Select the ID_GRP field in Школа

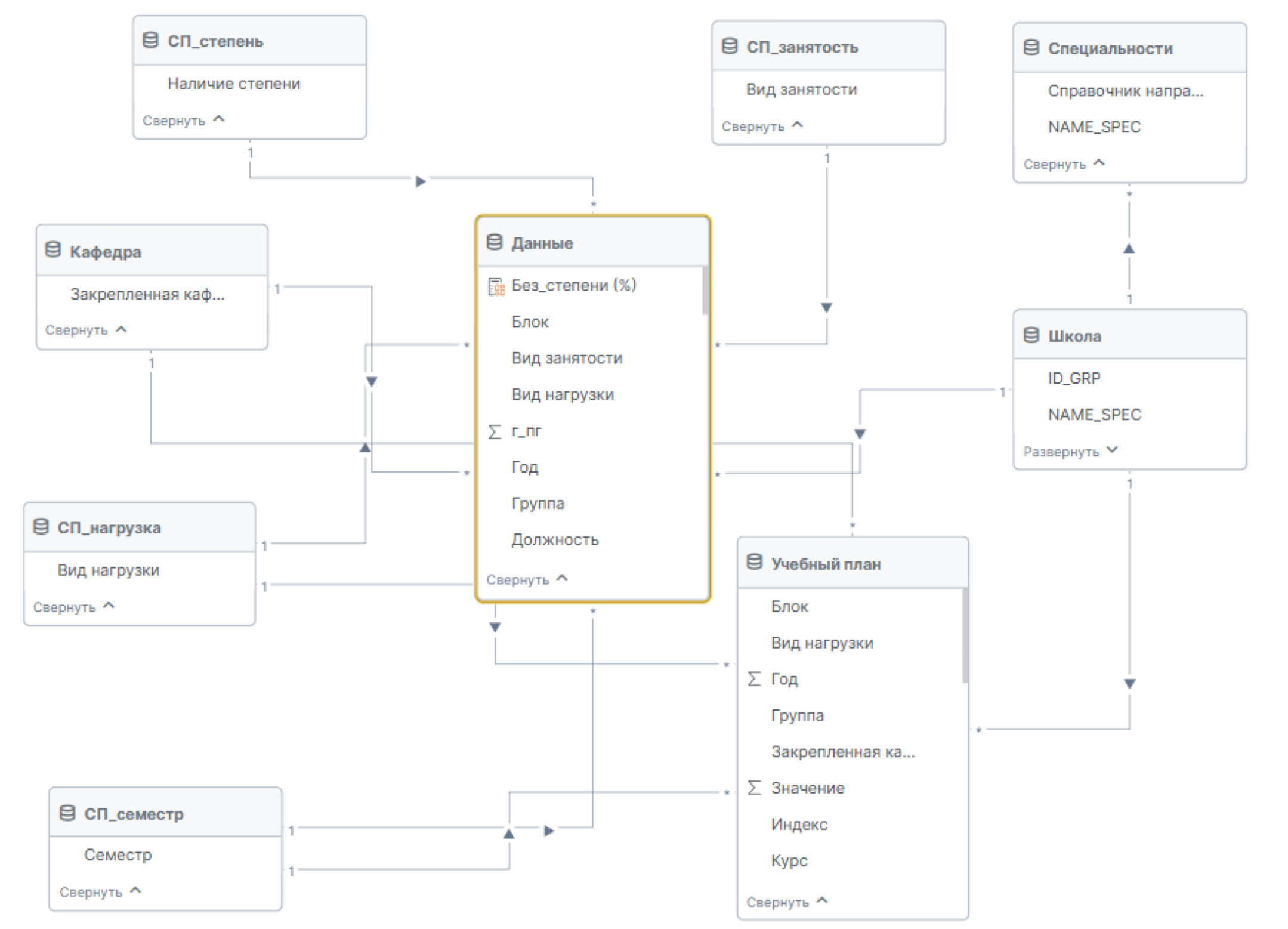[1074, 378]
